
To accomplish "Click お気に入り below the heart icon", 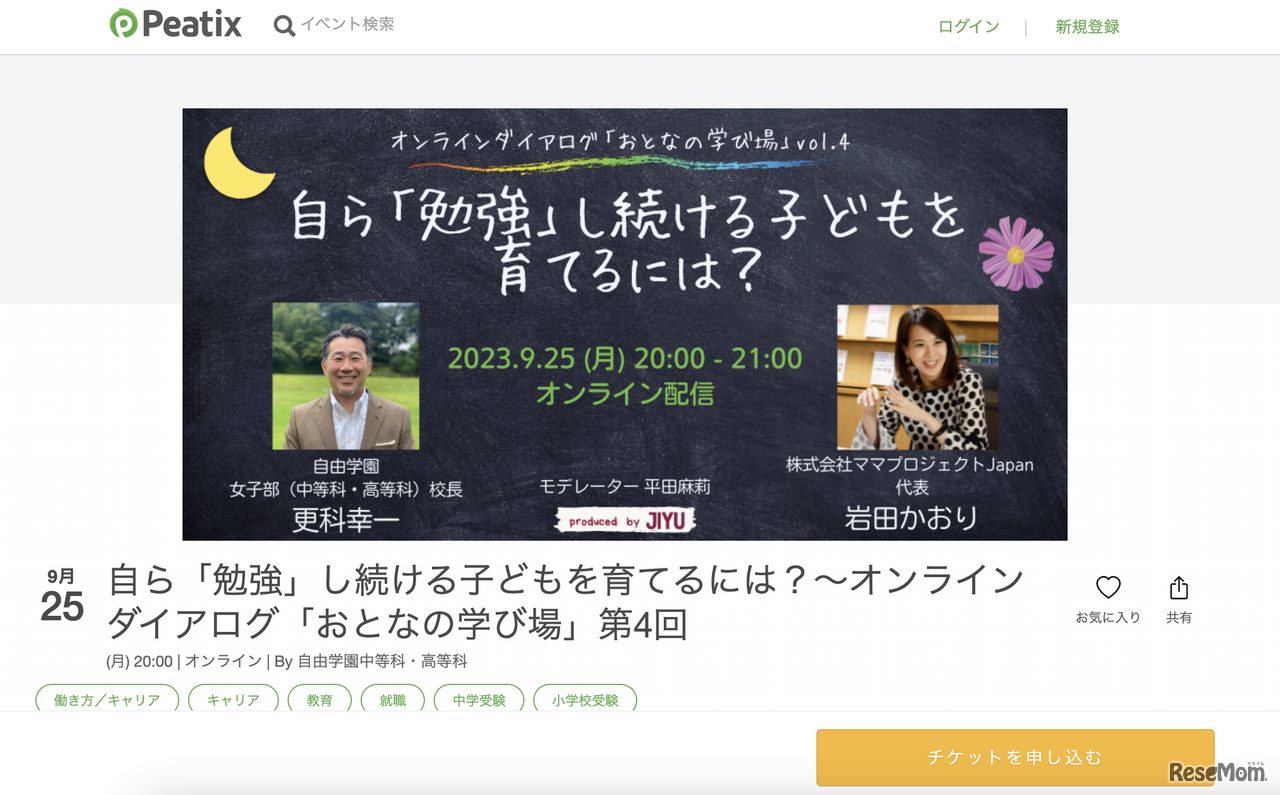I will [1109, 617].
